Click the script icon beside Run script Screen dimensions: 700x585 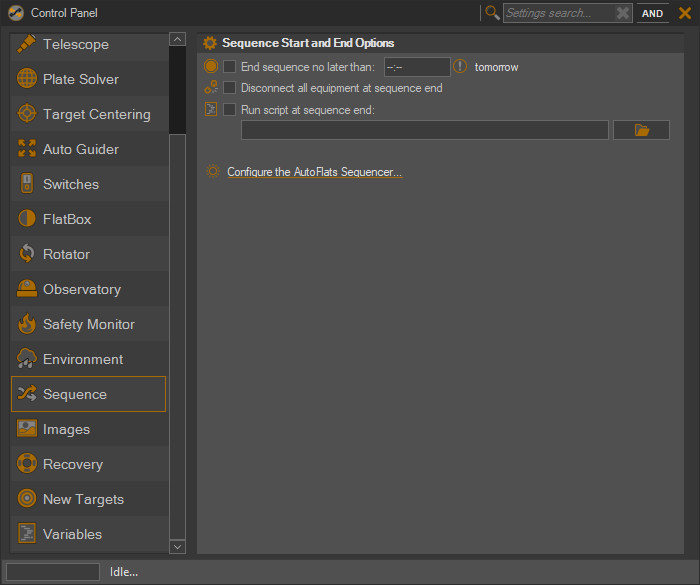tap(211, 109)
